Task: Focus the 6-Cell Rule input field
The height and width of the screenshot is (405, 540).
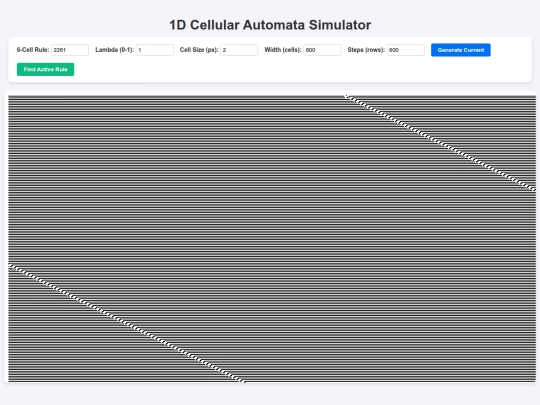Action: click(x=70, y=50)
